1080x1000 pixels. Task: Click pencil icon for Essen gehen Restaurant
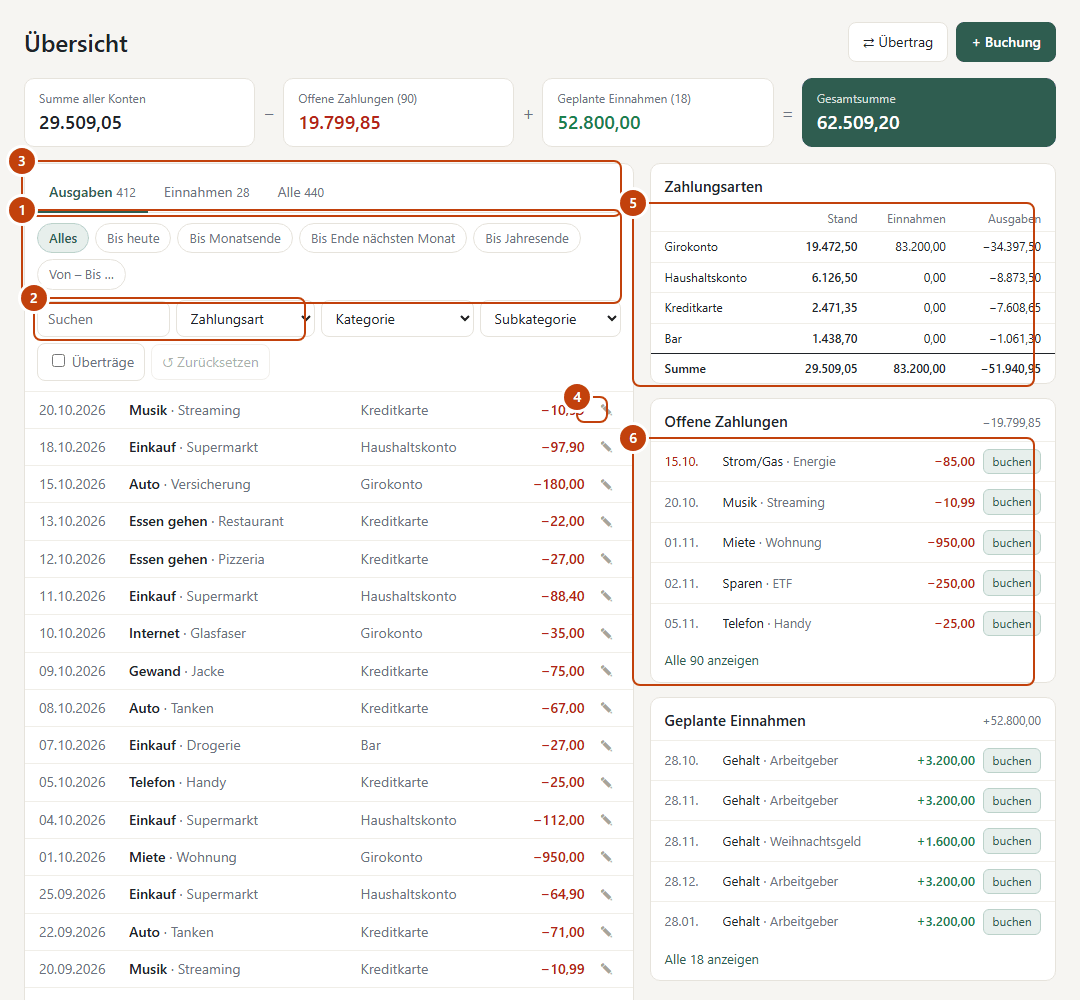[606, 521]
